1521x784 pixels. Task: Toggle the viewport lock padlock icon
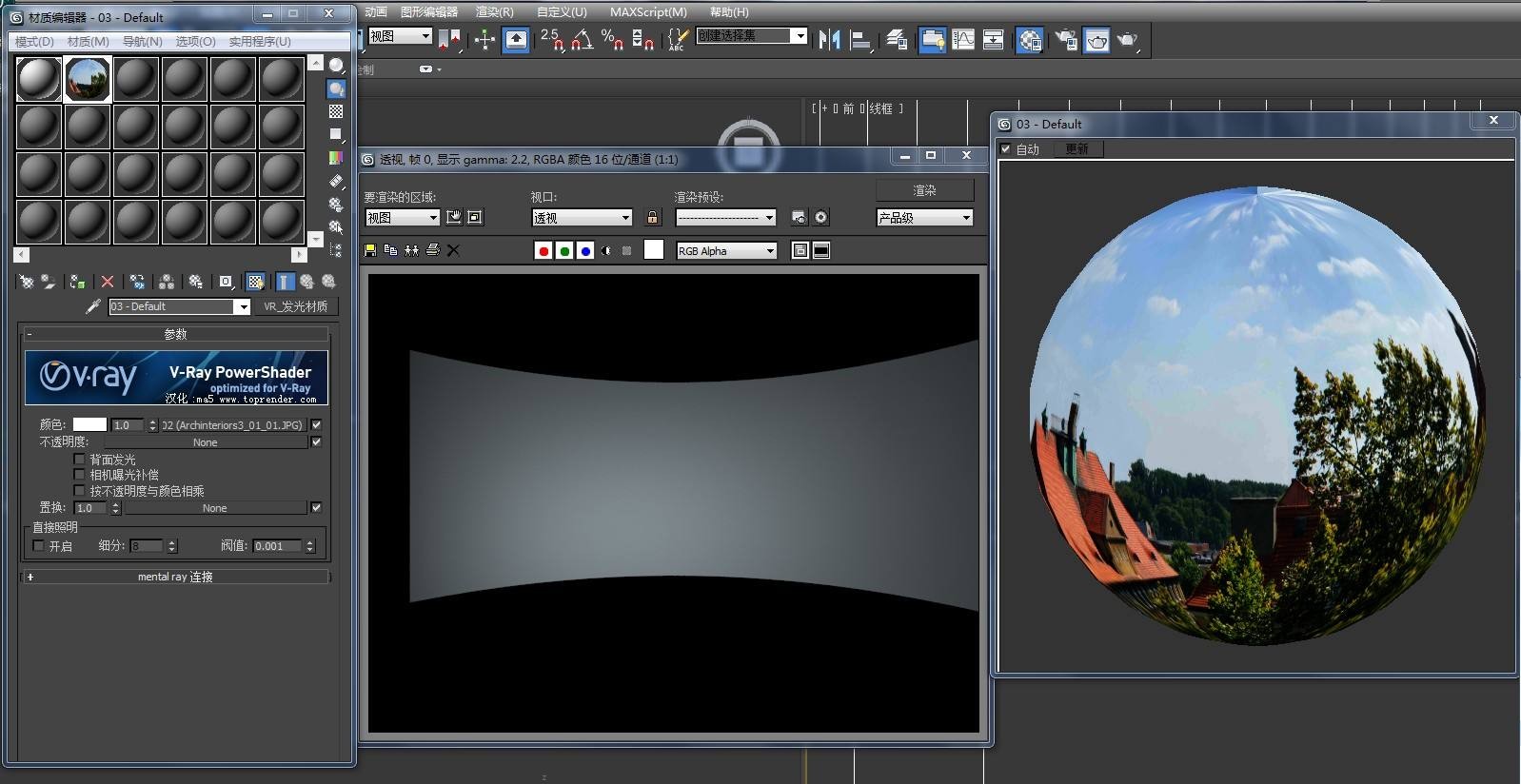(652, 218)
